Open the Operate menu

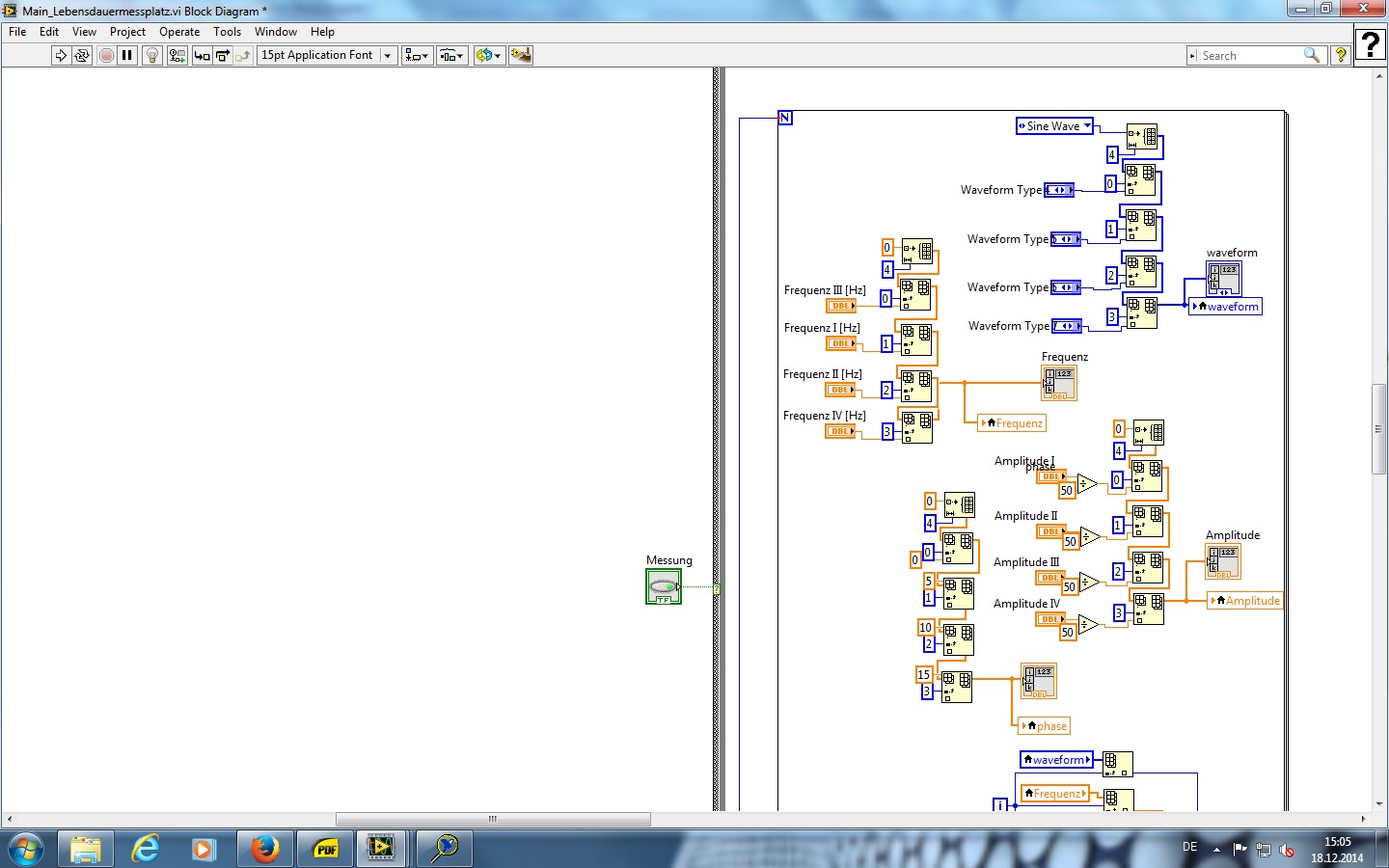[179, 32]
